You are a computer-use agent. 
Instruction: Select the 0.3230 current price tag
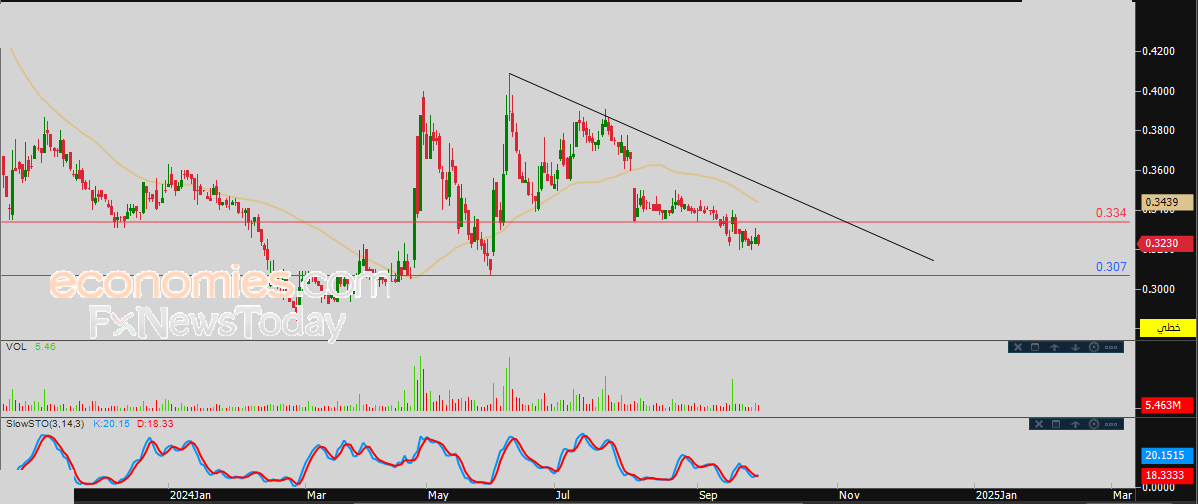coord(1166,244)
